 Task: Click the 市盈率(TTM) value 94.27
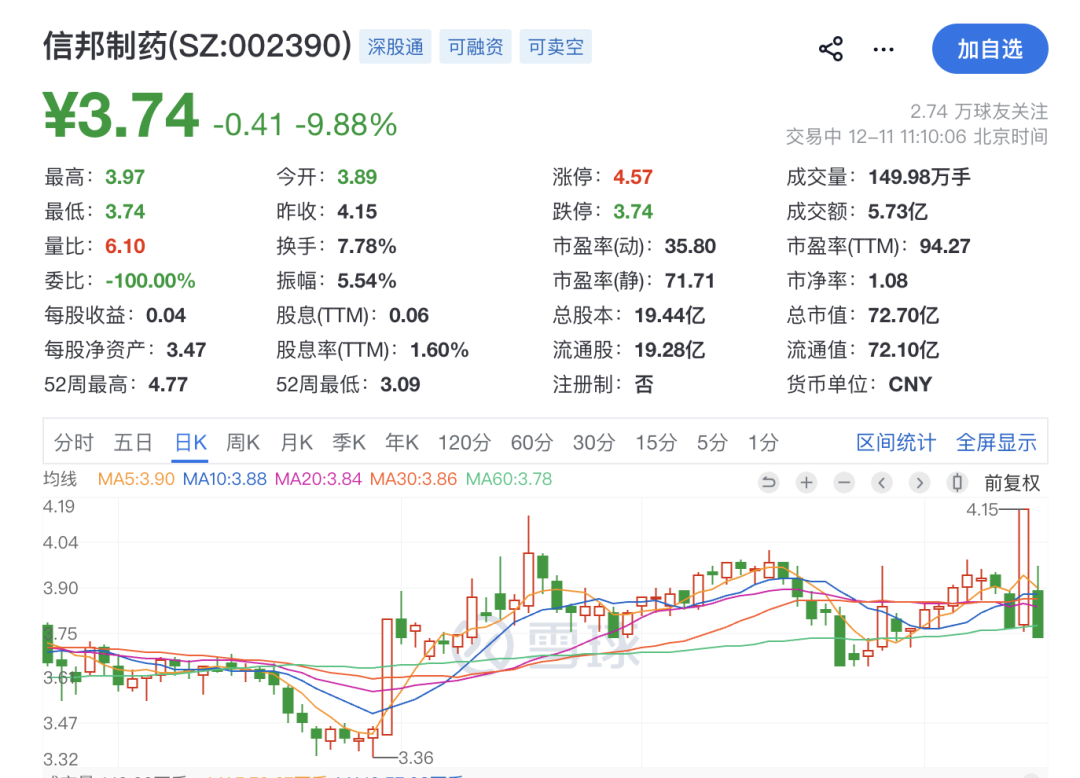click(944, 246)
